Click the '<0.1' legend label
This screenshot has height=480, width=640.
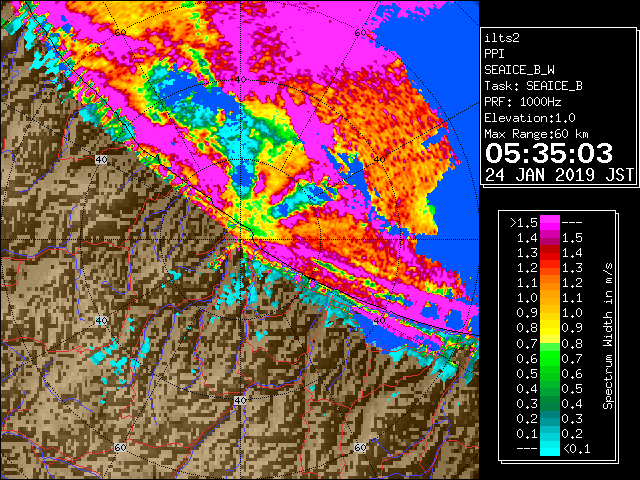coord(576,449)
